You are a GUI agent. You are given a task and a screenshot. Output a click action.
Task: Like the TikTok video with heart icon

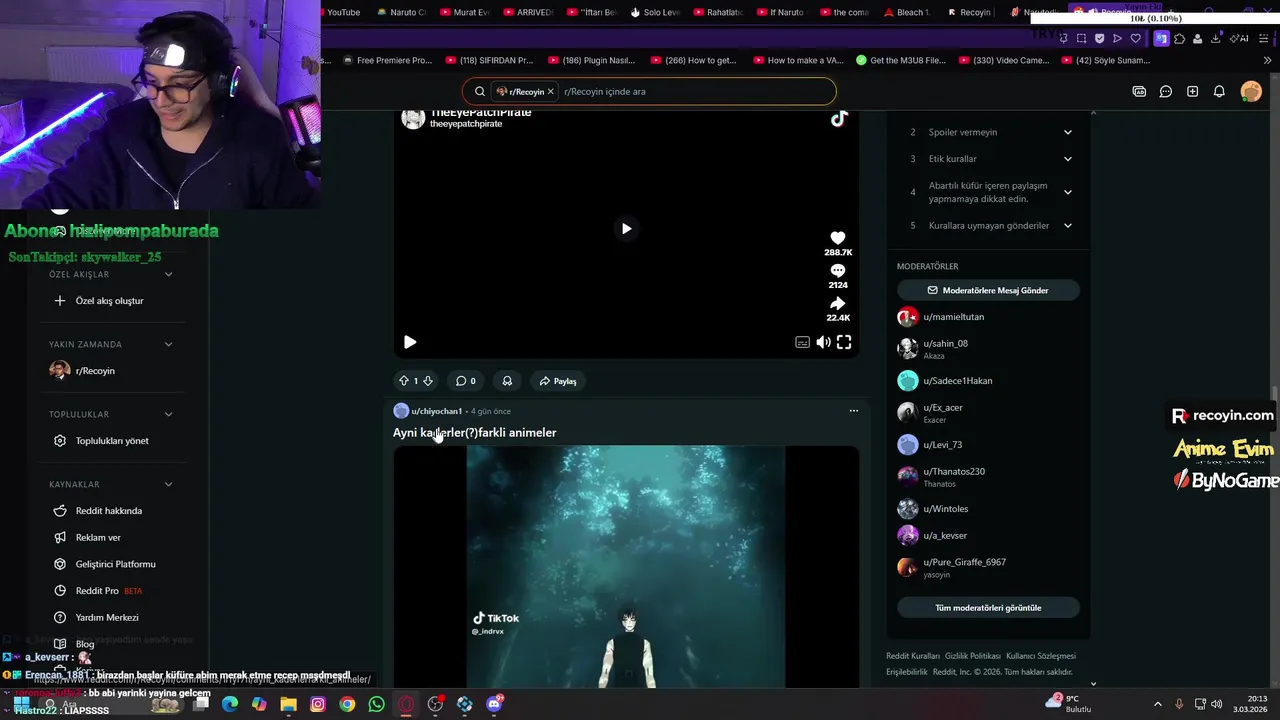click(x=838, y=238)
